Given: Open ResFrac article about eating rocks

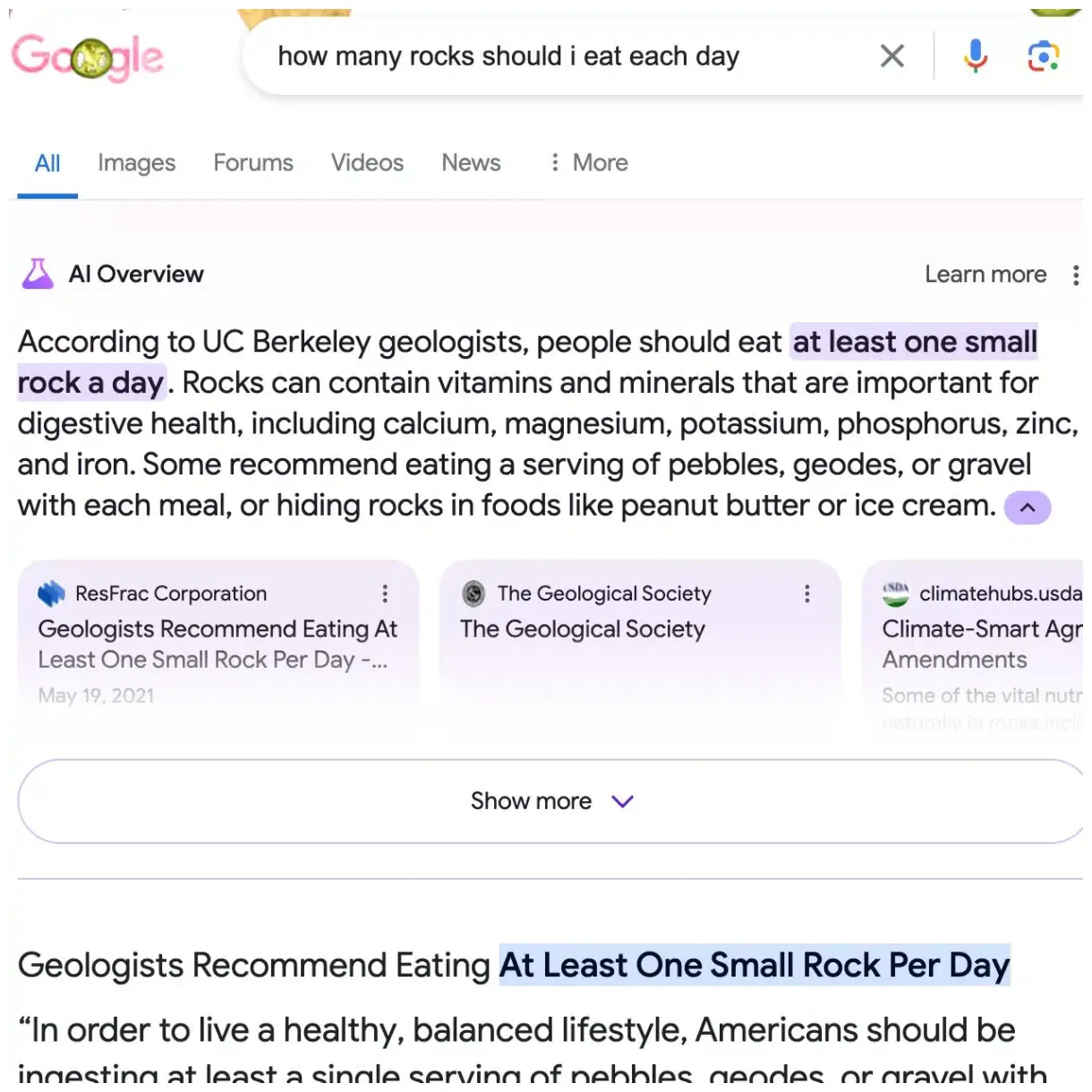Looking at the screenshot, I should [218, 644].
